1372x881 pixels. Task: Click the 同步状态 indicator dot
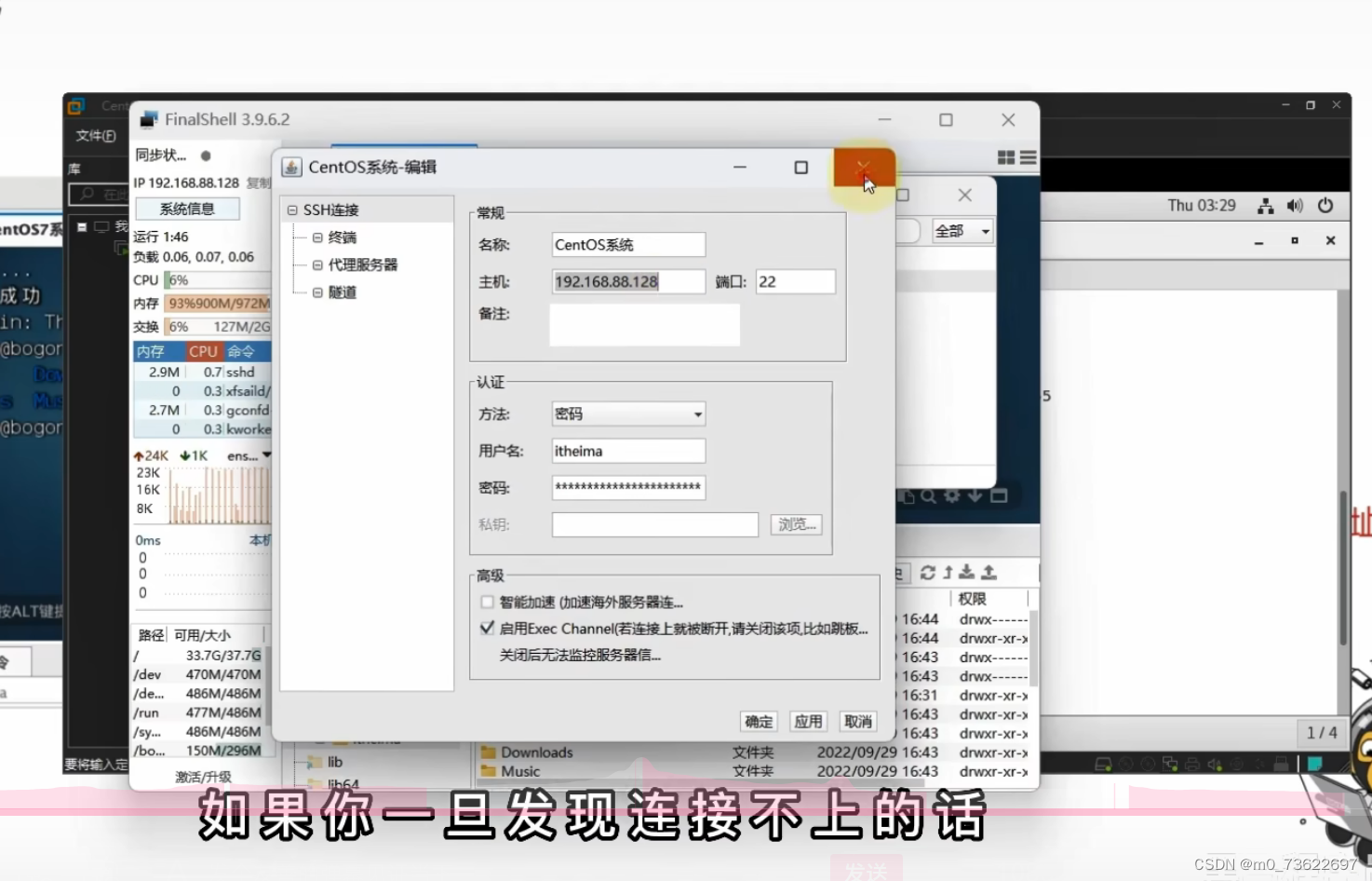point(206,156)
